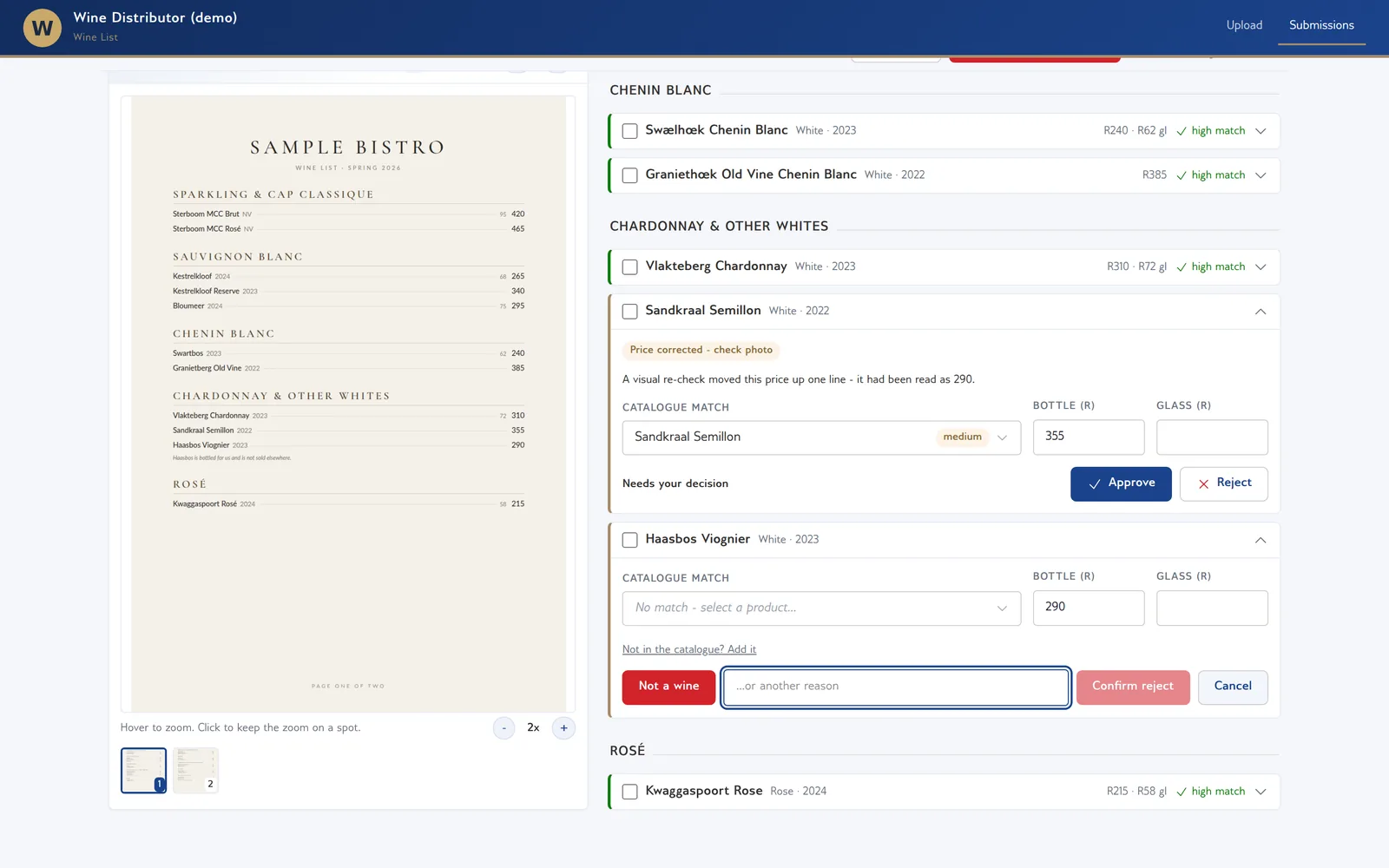
Task: Open the Upload tab
Action: click(1244, 25)
